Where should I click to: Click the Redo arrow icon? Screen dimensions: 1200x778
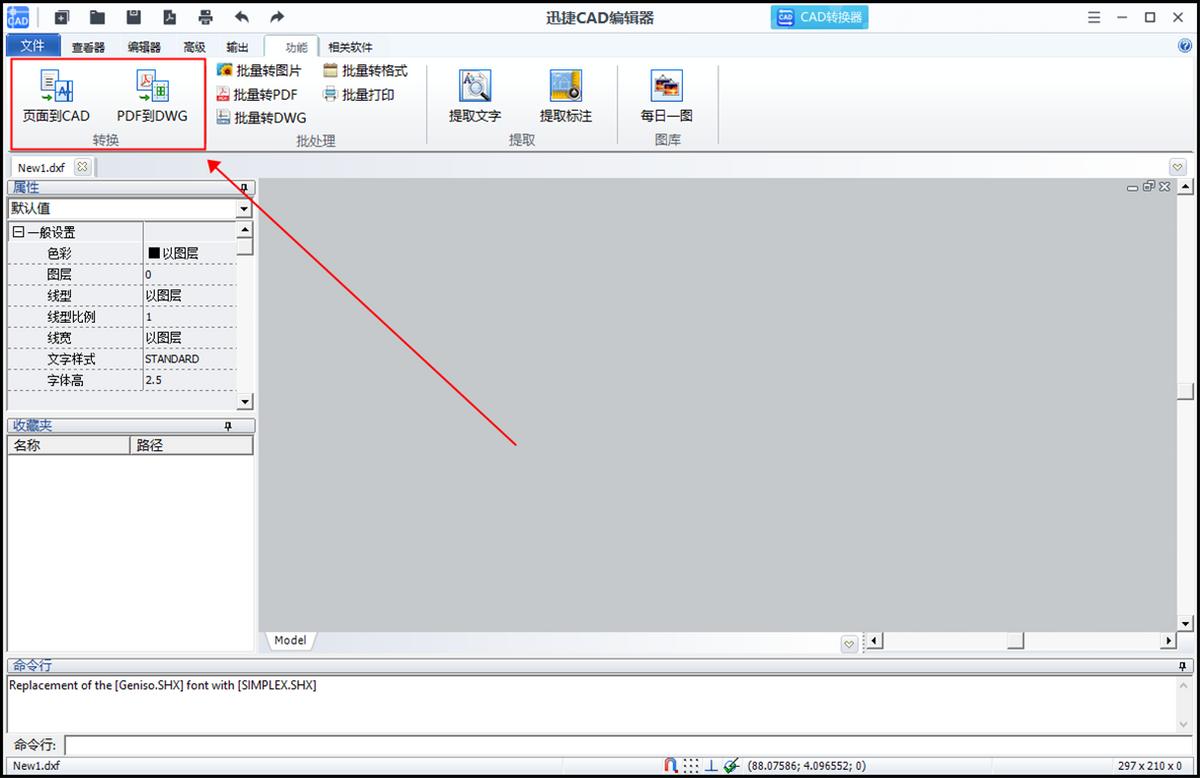(x=277, y=17)
